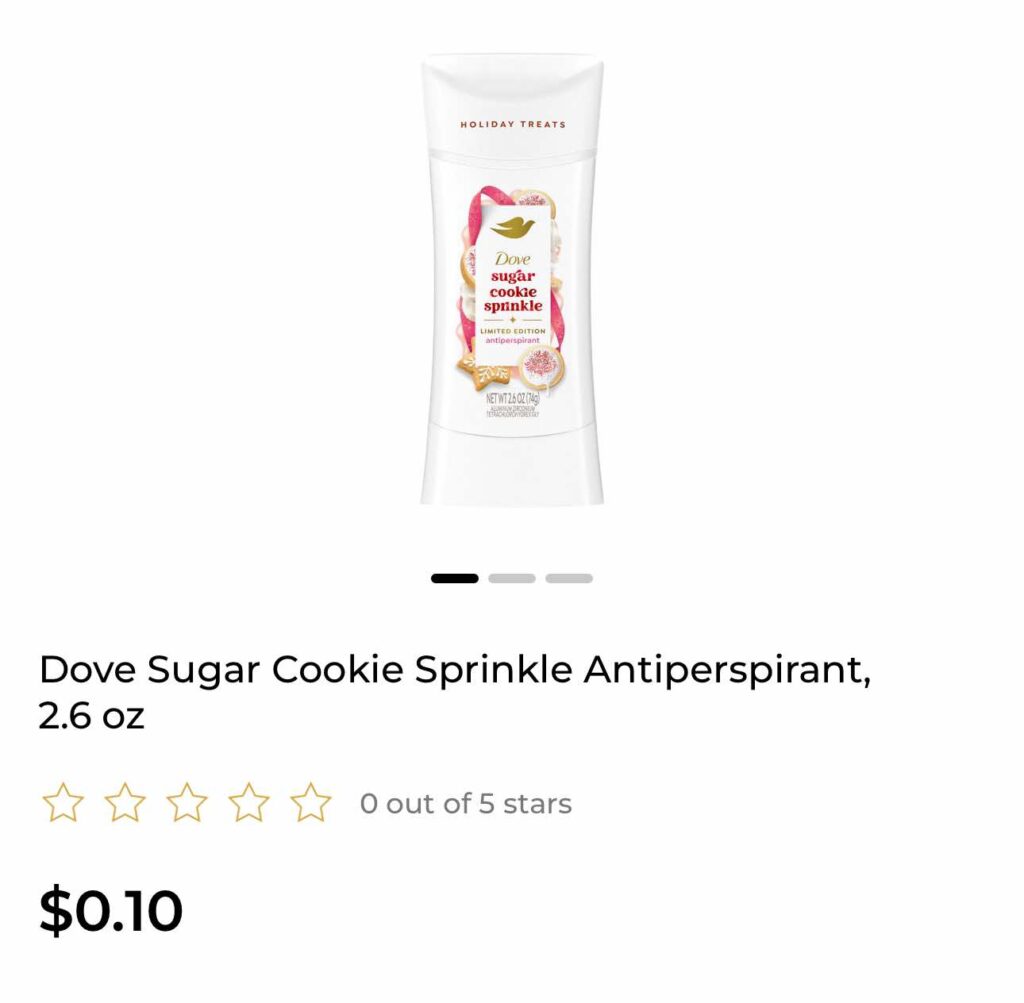Click the Holiday Treats label on the cap
The image size is (1024, 1003).
point(513,124)
